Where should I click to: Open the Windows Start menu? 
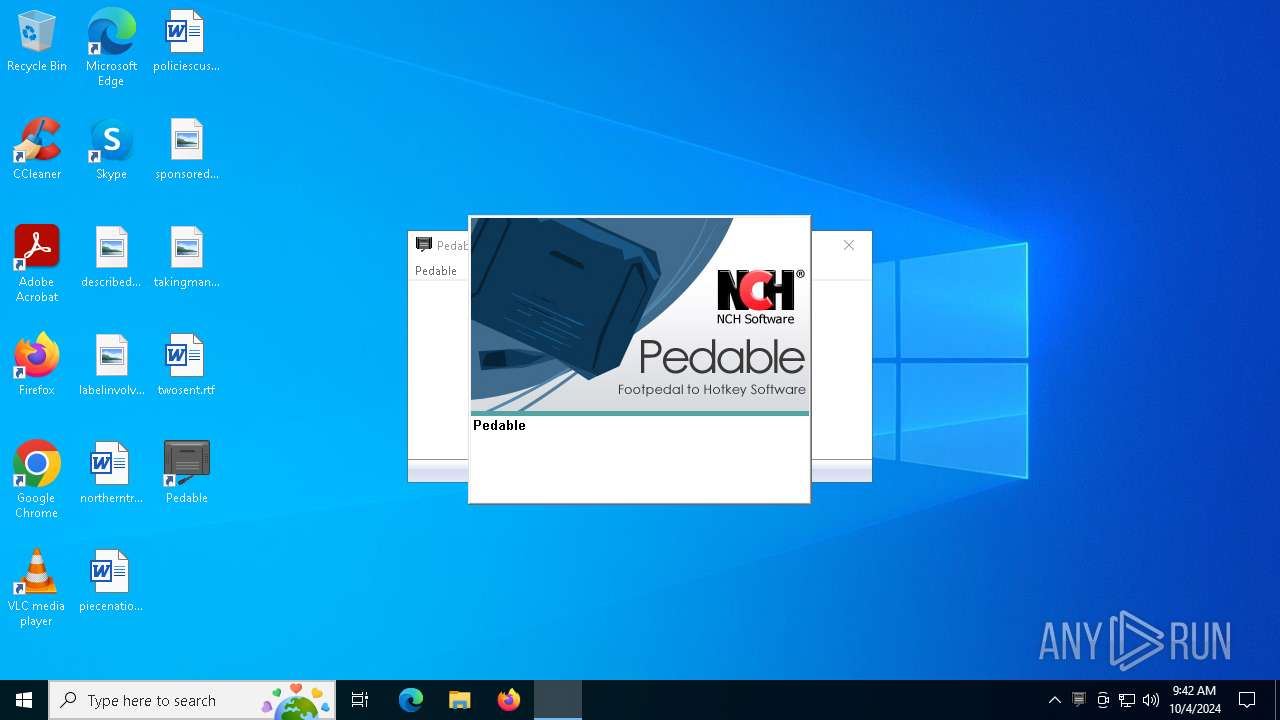tap(24, 700)
